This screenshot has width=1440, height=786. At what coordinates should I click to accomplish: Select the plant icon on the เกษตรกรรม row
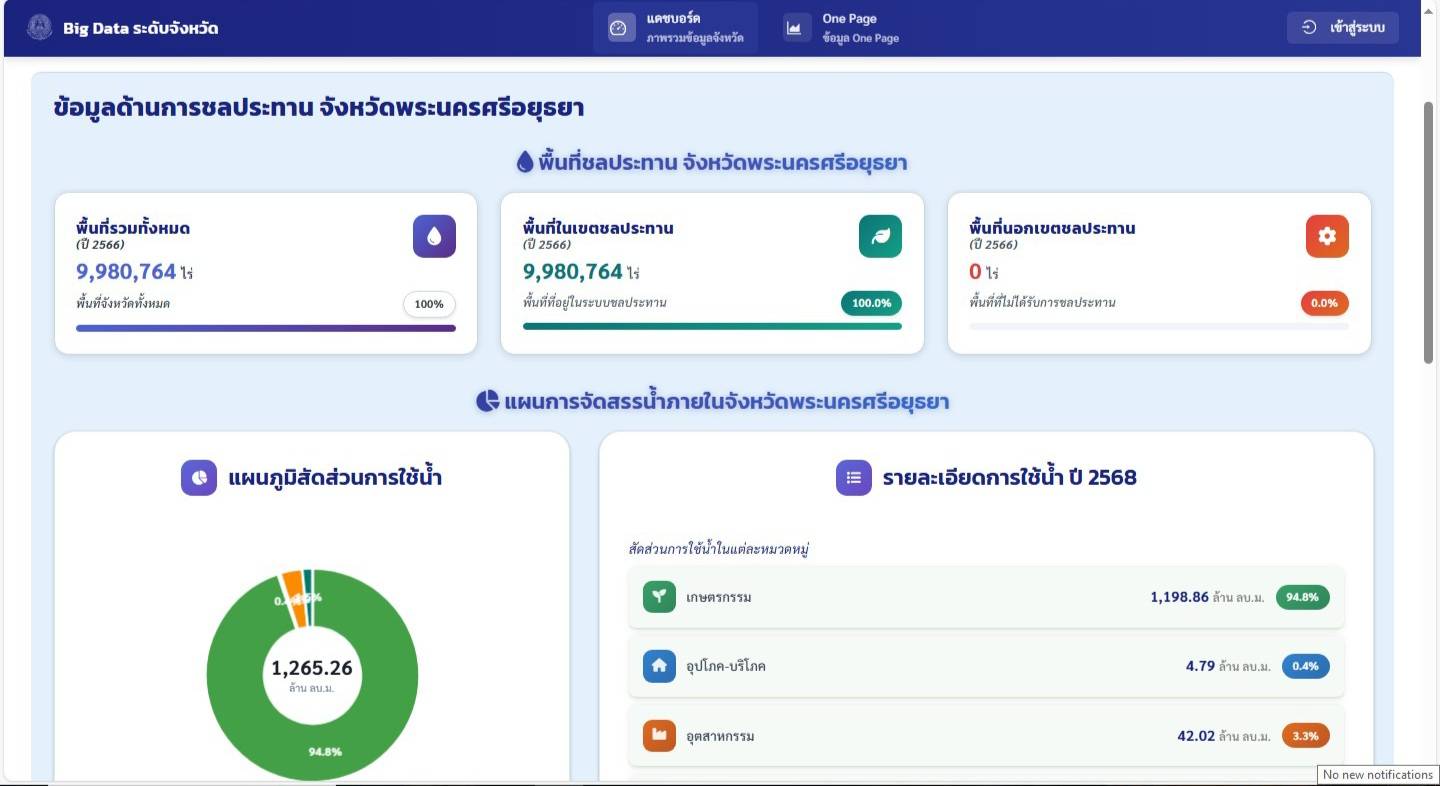point(659,597)
